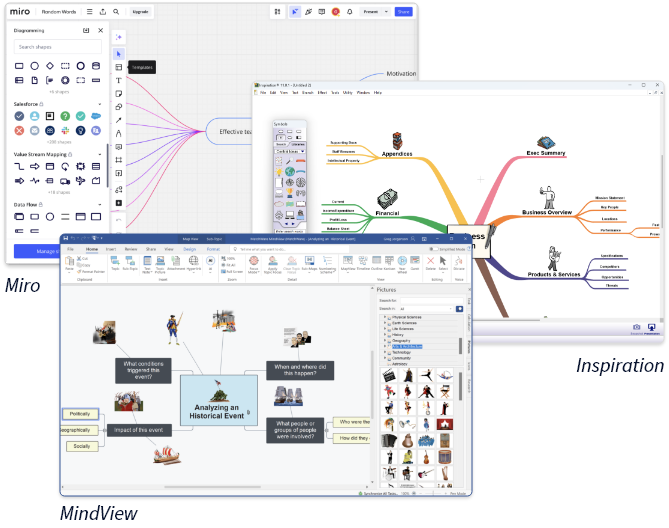Viewport: 669px width, 528px height.
Task: Expand the History folder in Pictures tree
Action: 385,335
